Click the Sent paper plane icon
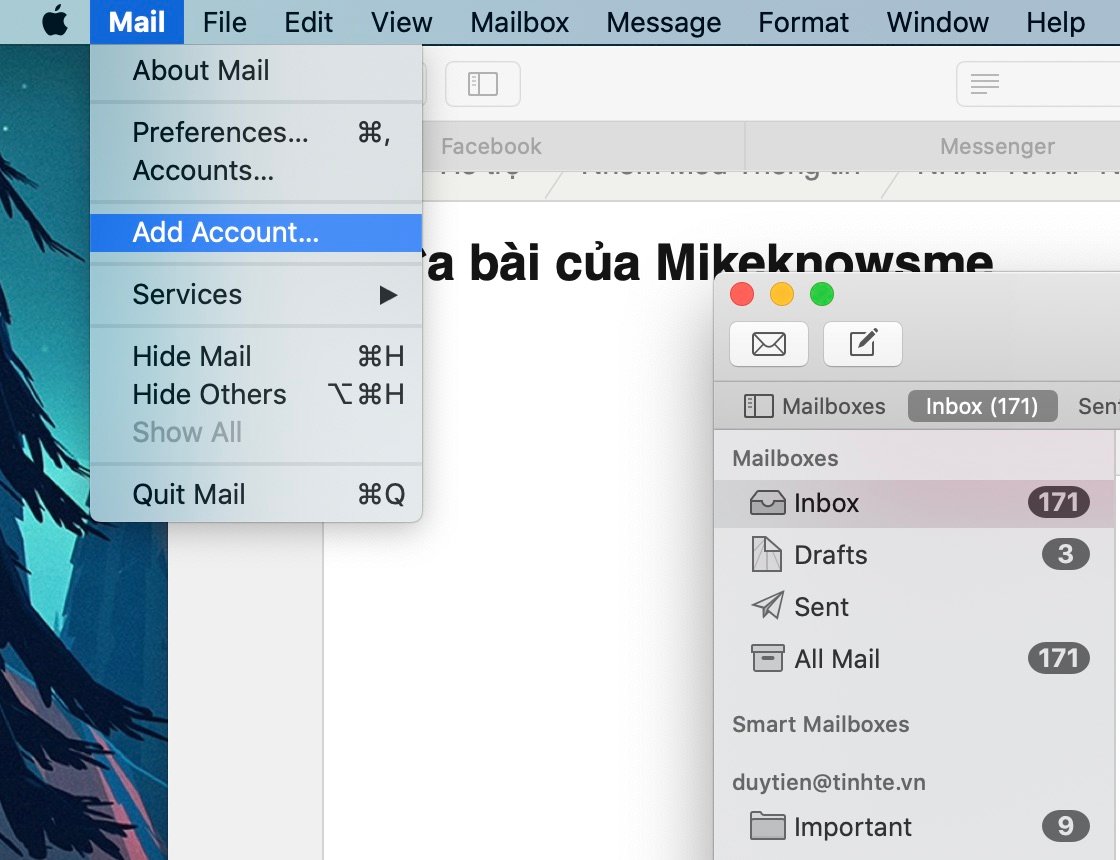Screen dimensions: 1120x860 pyautogui.click(x=768, y=606)
